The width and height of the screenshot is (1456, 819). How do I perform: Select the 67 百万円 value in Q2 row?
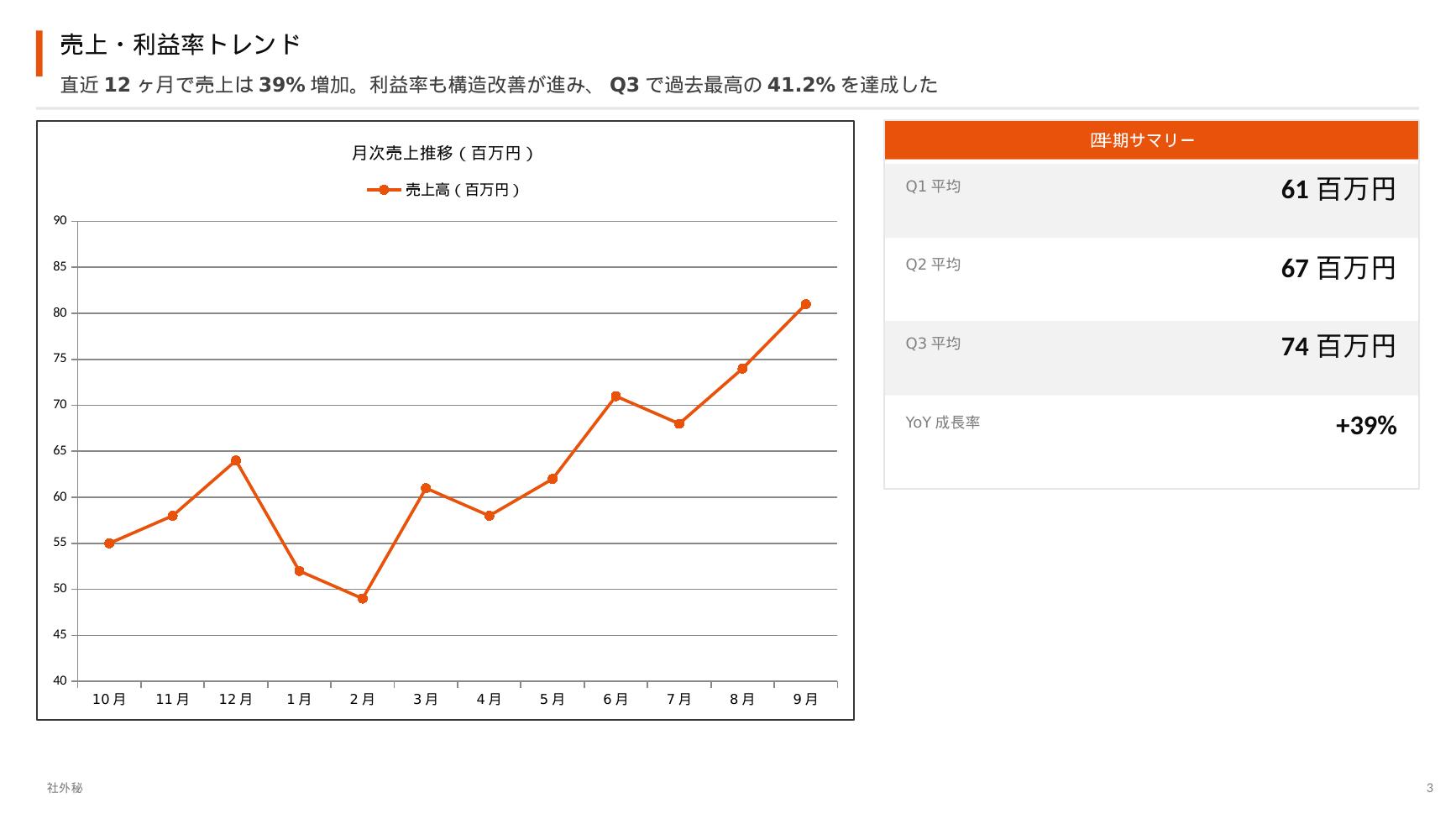coord(1338,268)
